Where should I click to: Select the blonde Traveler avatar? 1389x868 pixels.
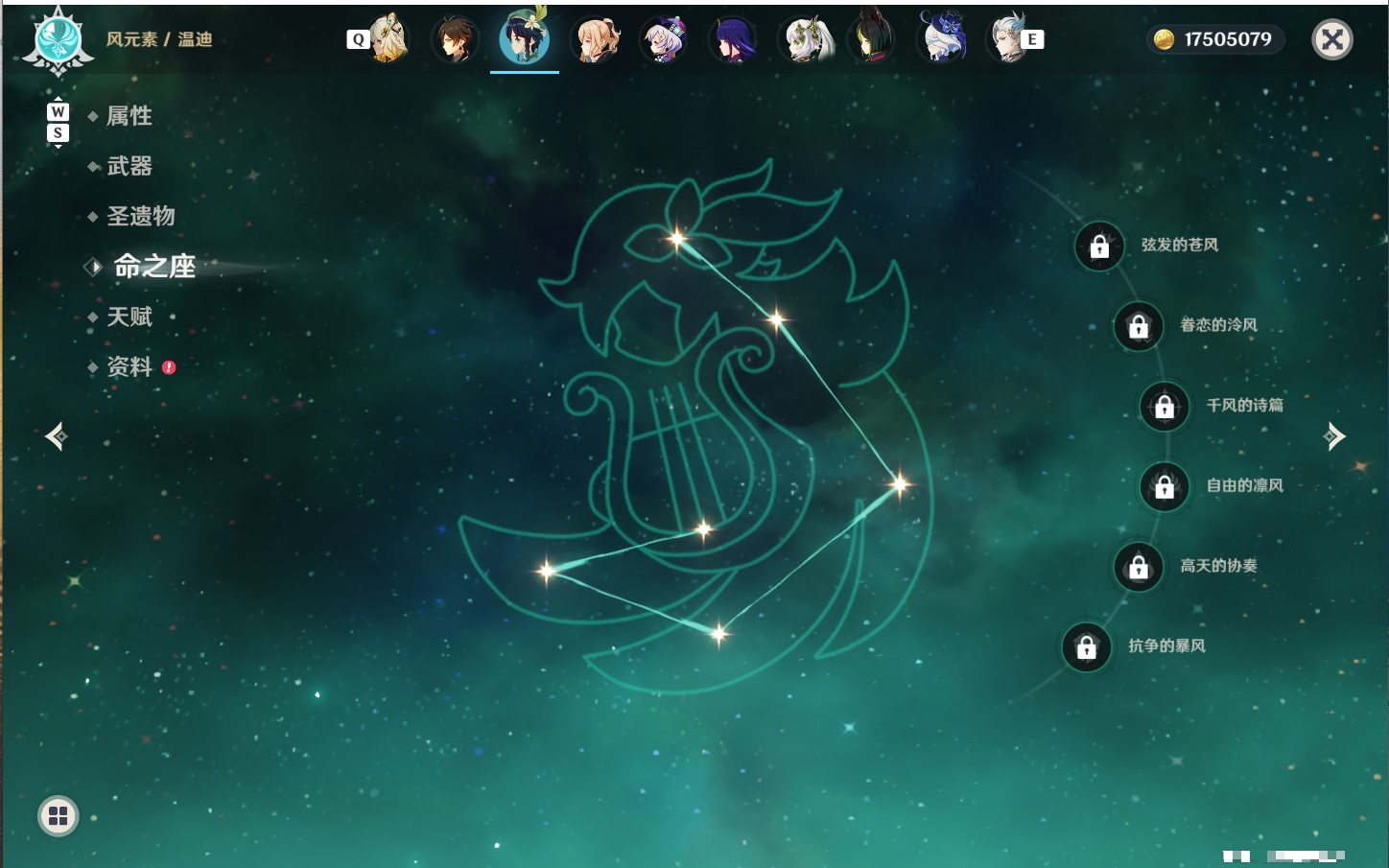point(388,38)
